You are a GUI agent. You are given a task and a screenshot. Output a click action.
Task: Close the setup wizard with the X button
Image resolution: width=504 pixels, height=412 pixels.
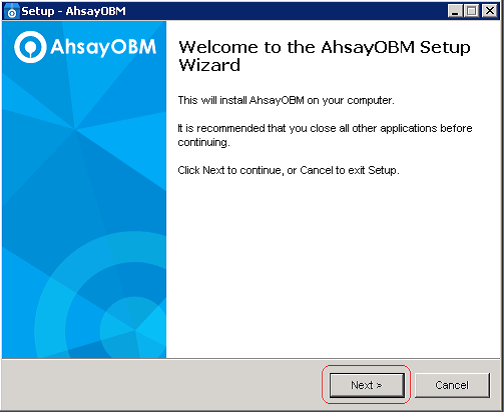pyautogui.click(x=490, y=11)
